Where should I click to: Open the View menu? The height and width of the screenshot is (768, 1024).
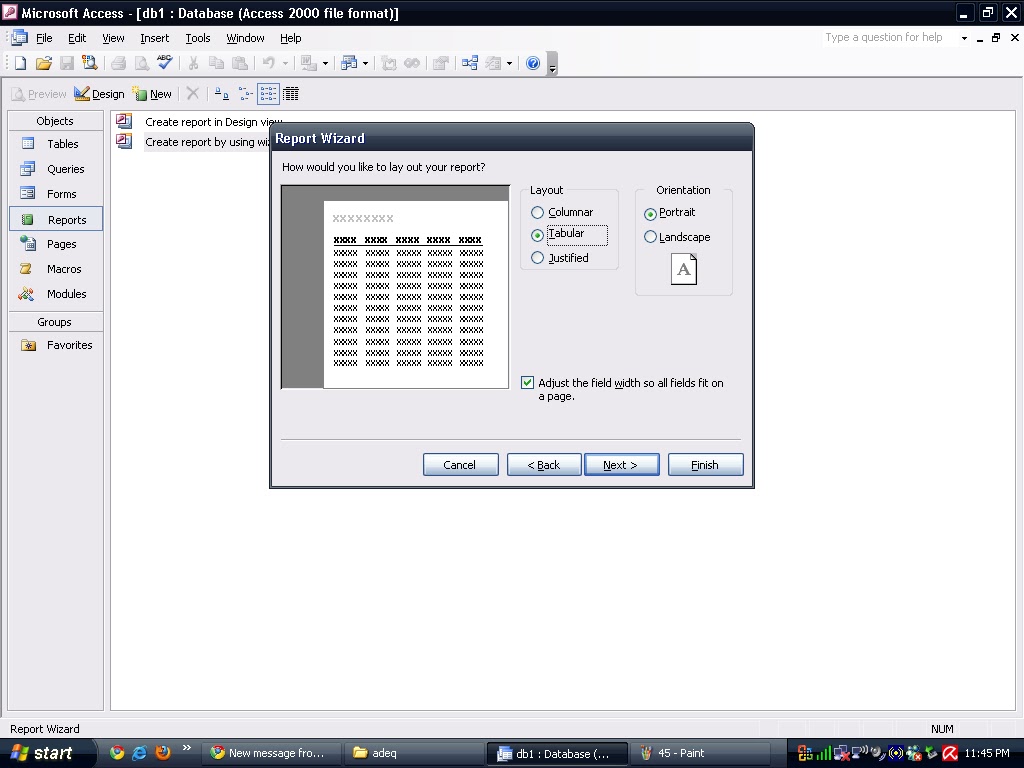pos(113,38)
